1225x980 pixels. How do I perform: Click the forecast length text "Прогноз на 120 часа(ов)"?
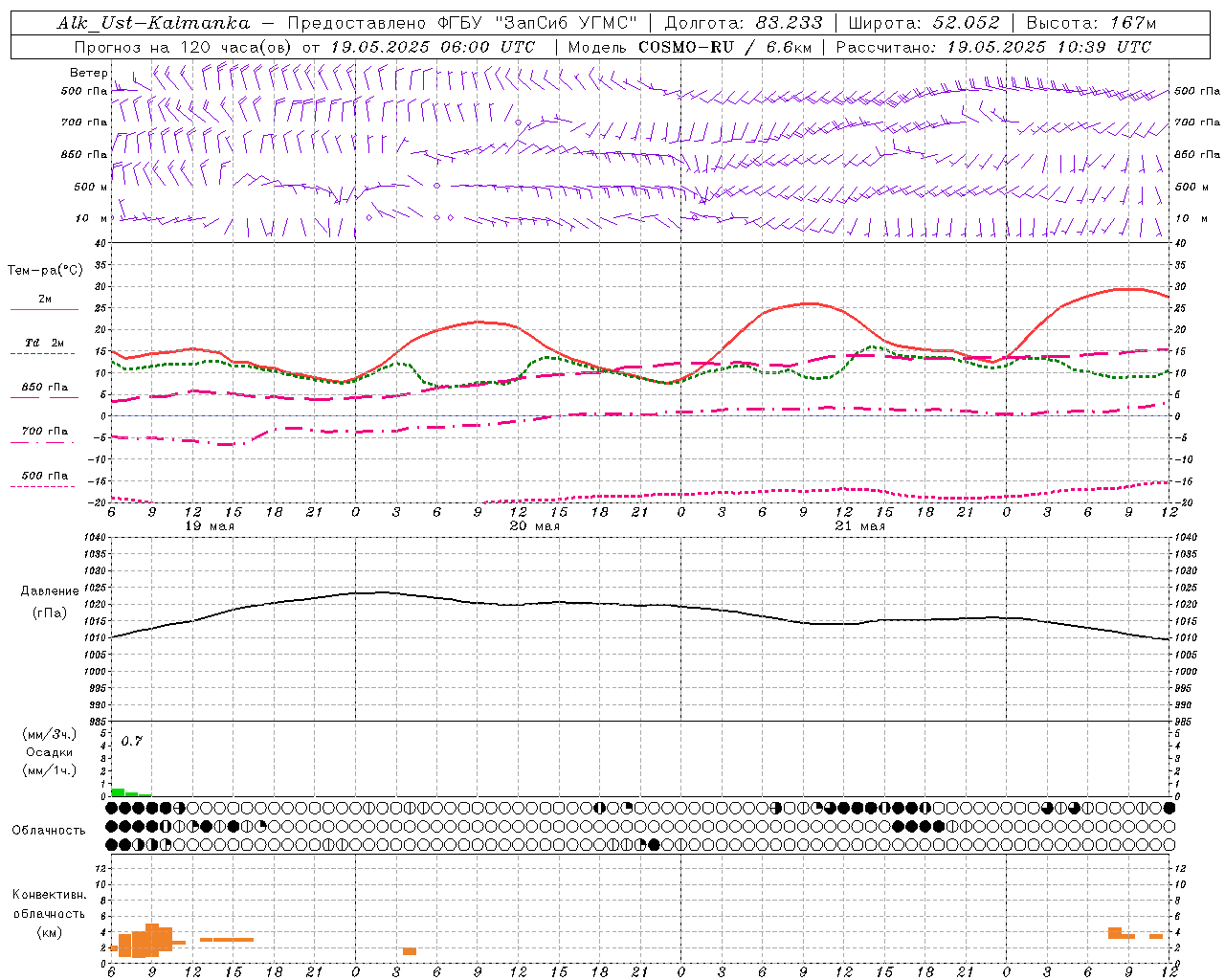[x=184, y=47]
